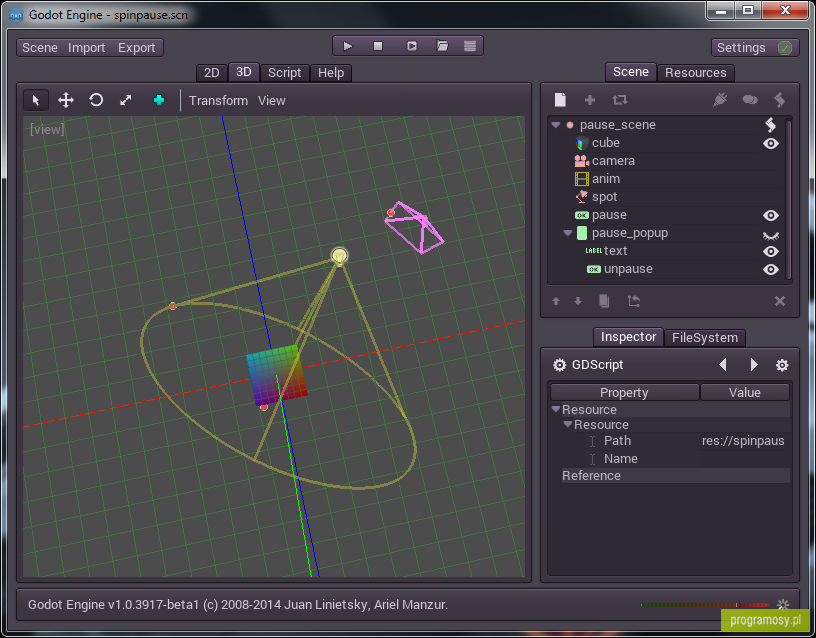Select the arrow Select mode tool

pos(36,100)
